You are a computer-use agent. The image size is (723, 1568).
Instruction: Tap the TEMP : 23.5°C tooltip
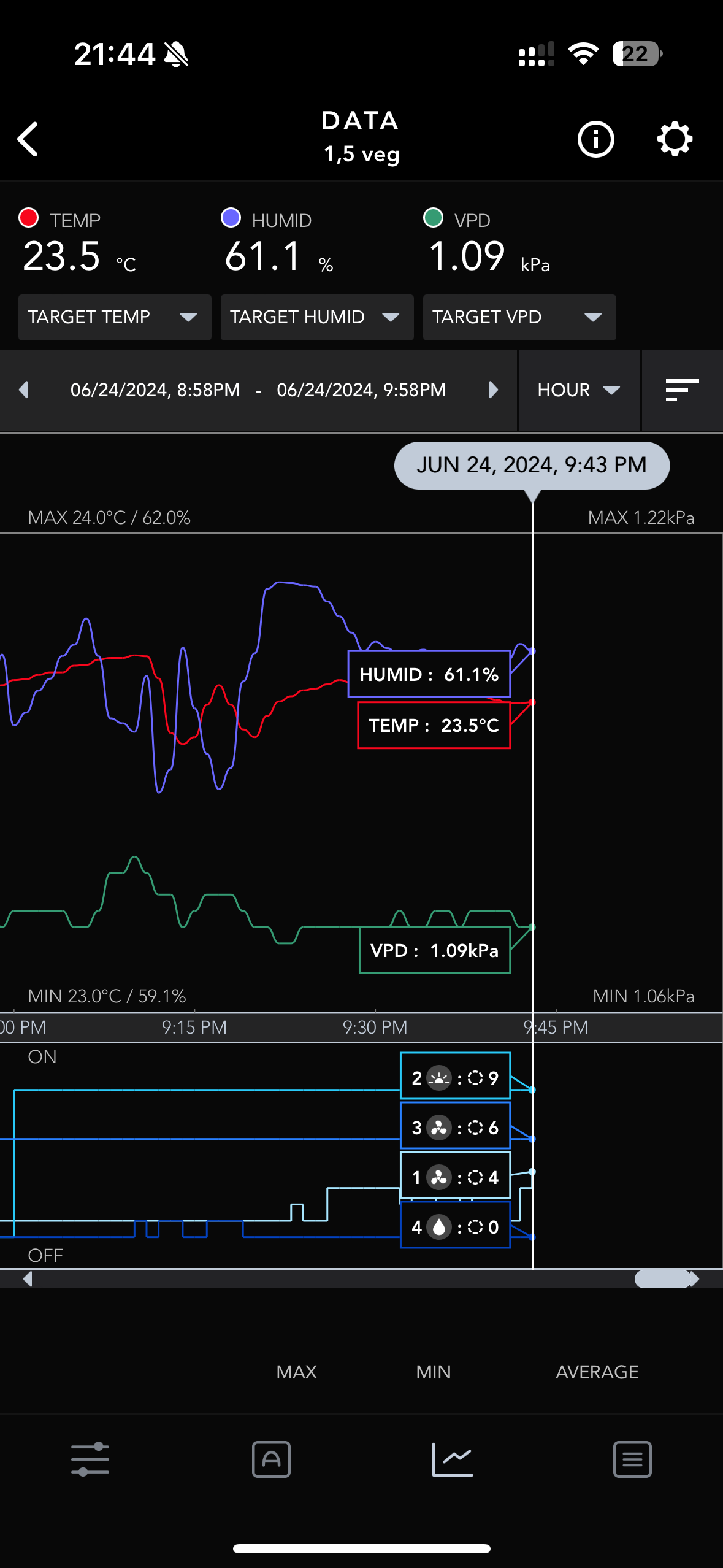[x=434, y=725]
